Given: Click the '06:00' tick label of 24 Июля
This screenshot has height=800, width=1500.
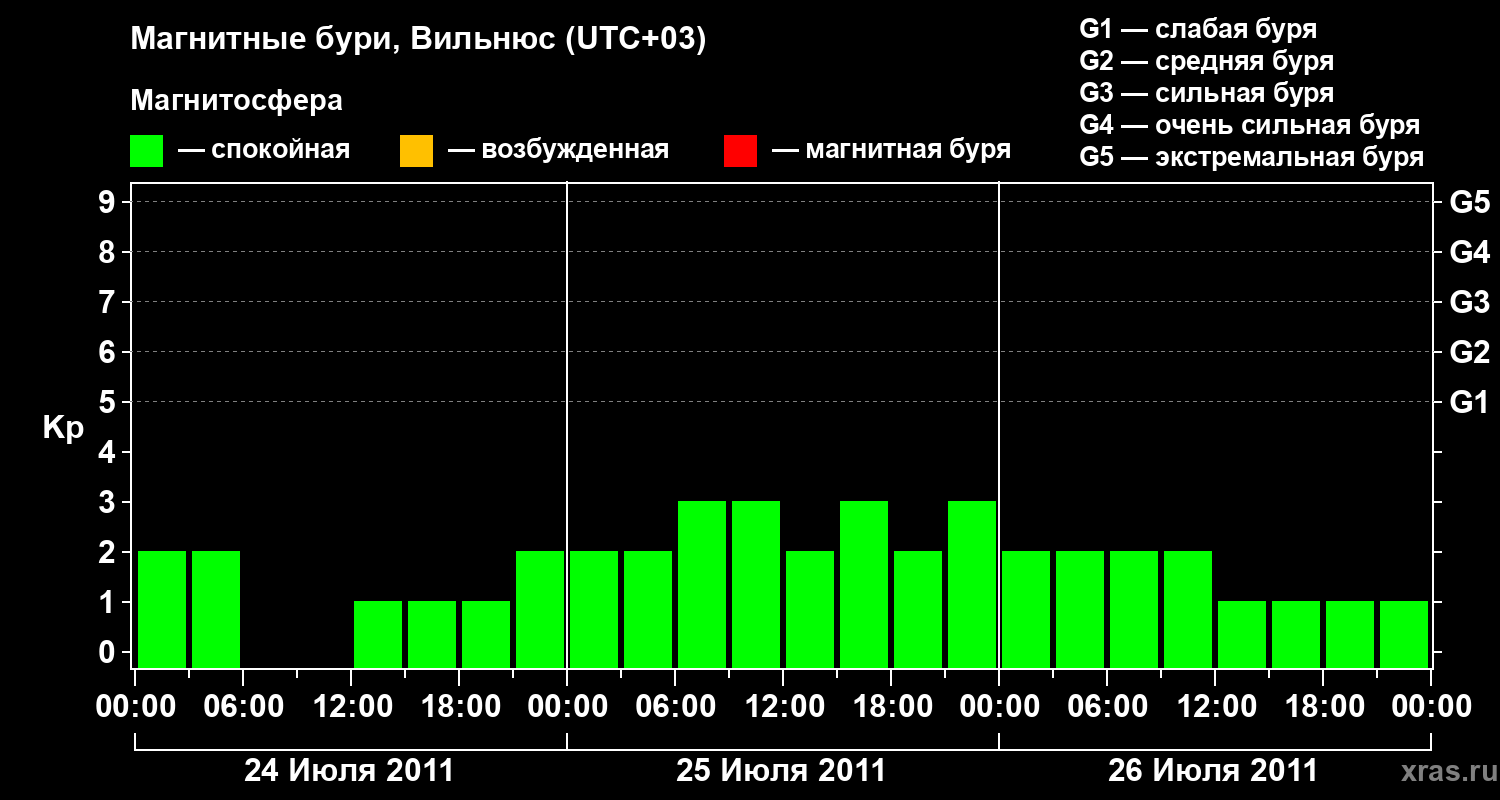Looking at the screenshot, I should [243, 707].
